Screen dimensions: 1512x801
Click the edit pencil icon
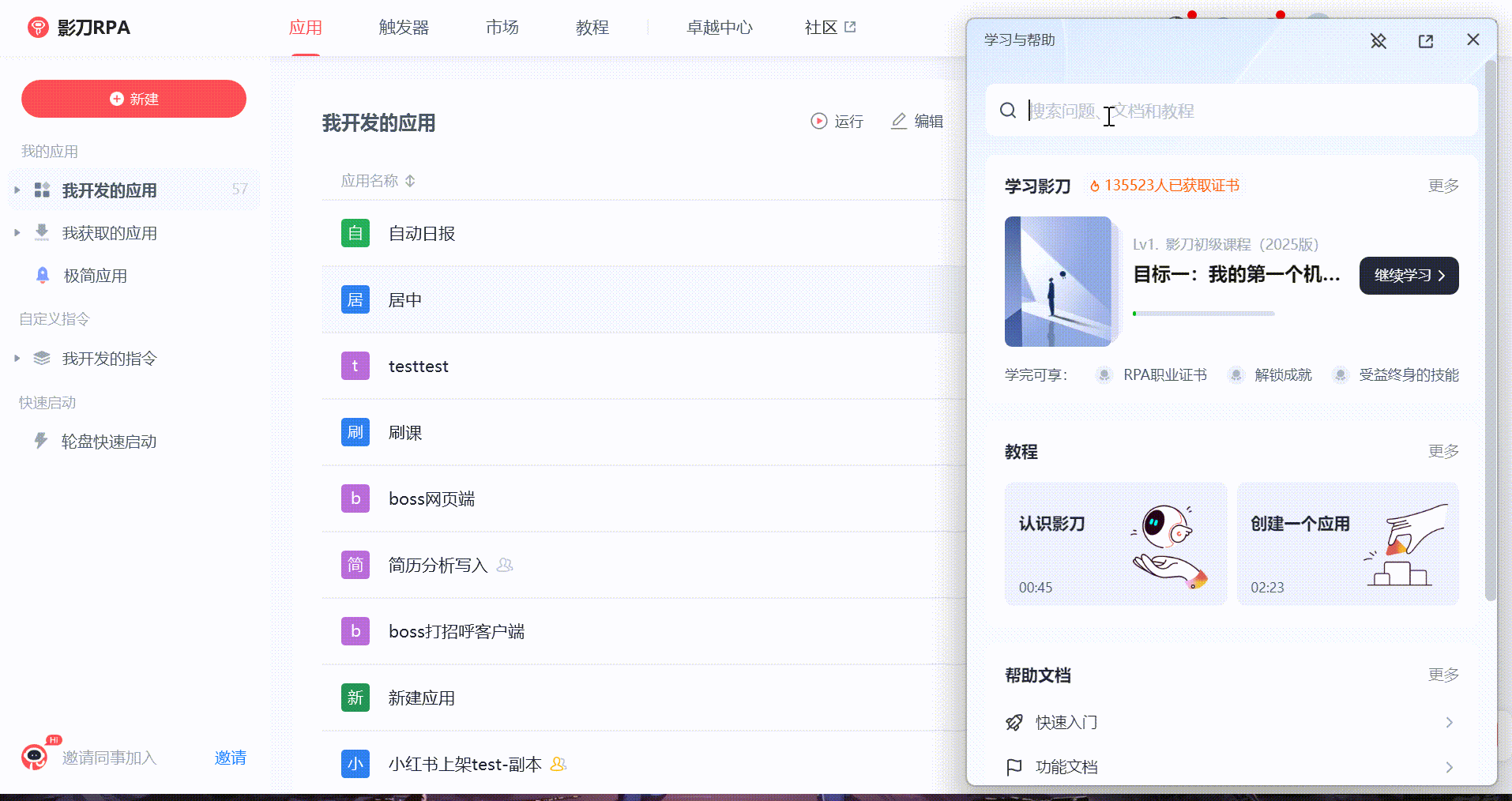[x=899, y=121]
